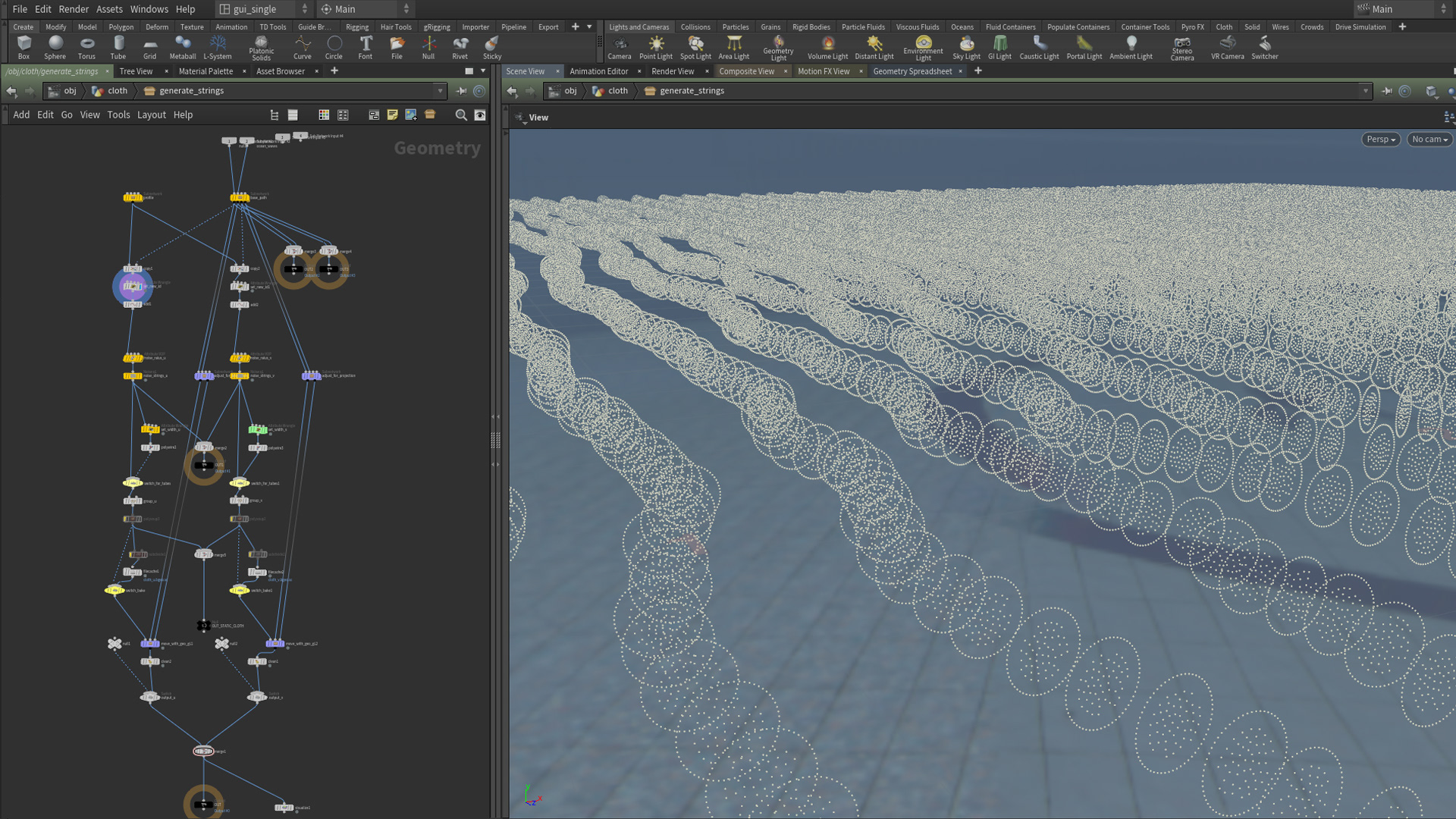
Task: Select the Tube shelf tool
Action: [118, 48]
